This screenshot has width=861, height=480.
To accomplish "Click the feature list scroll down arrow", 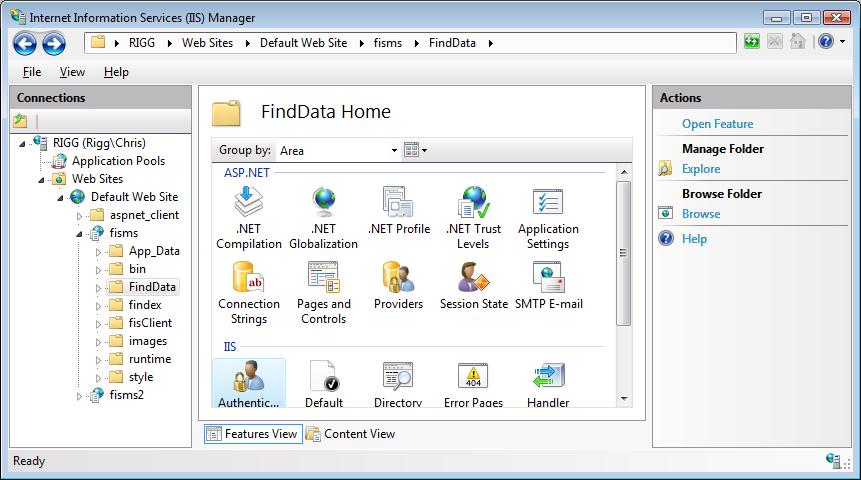I will [x=623, y=399].
